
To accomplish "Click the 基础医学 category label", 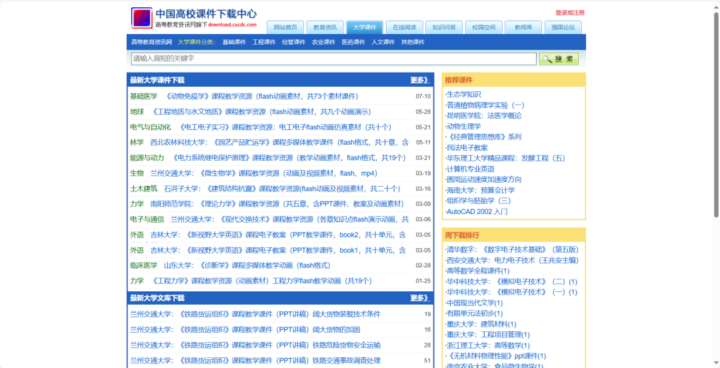I will coord(144,96).
